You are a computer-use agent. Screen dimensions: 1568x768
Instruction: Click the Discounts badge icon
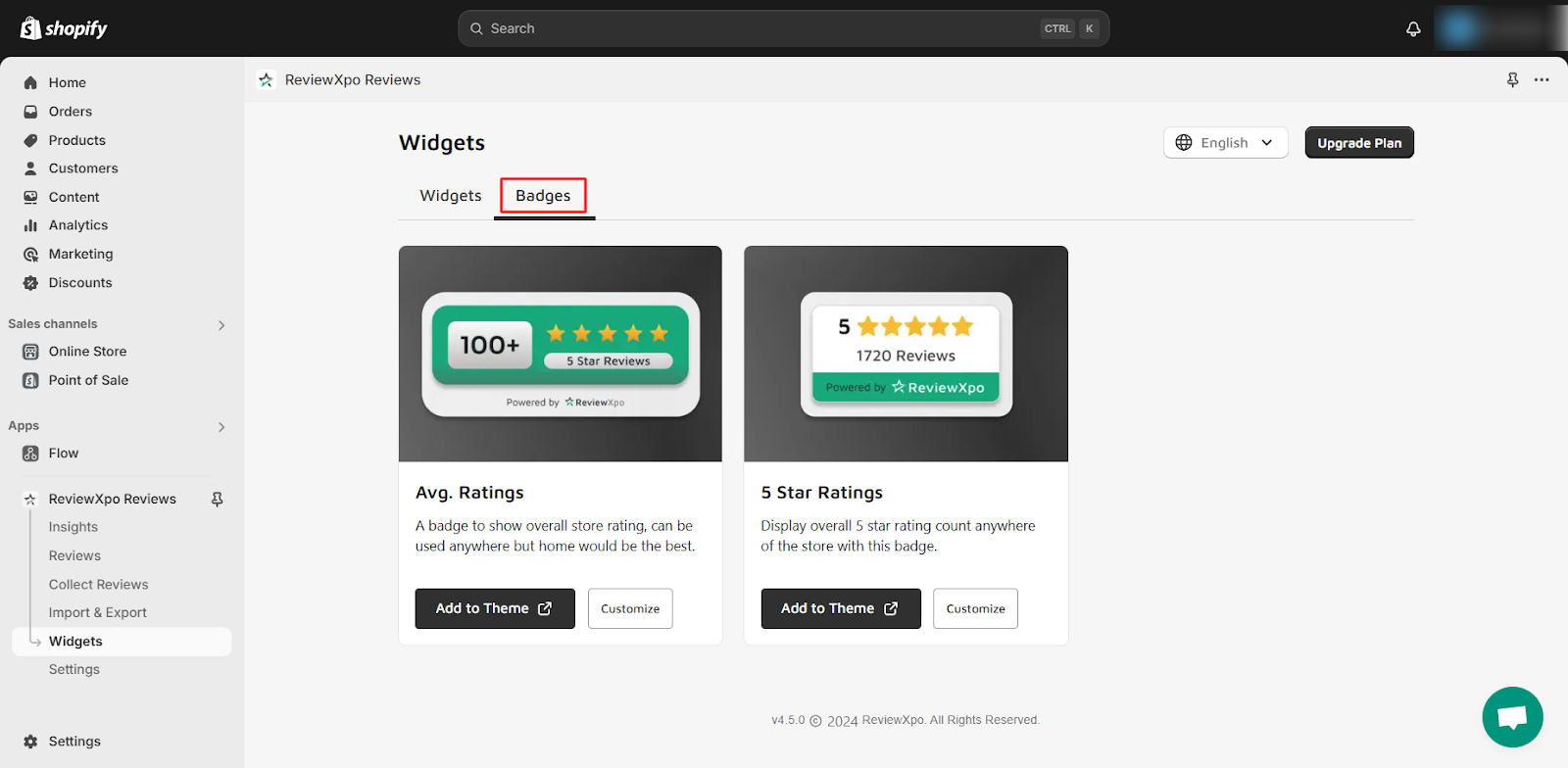(x=30, y=283)
